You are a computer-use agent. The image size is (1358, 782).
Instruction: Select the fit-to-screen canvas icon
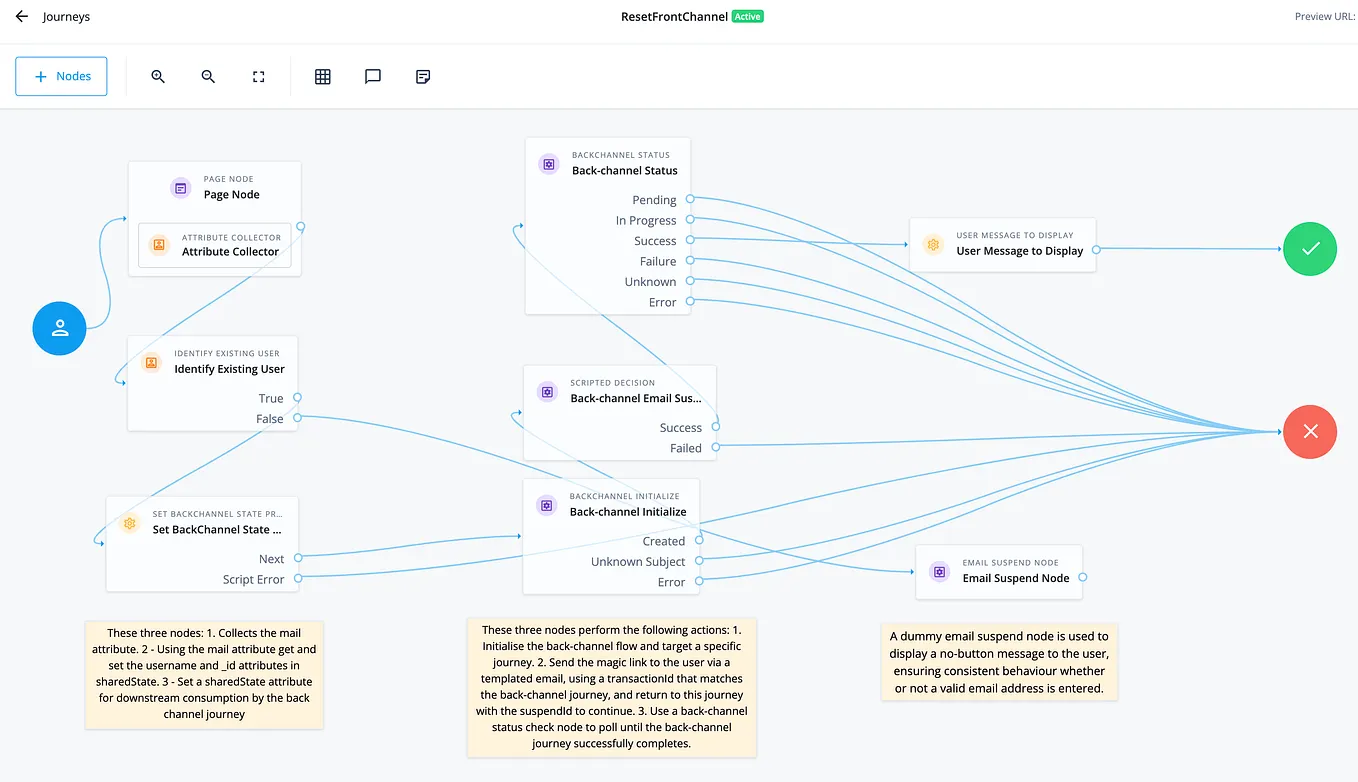(x=258, y=76)
